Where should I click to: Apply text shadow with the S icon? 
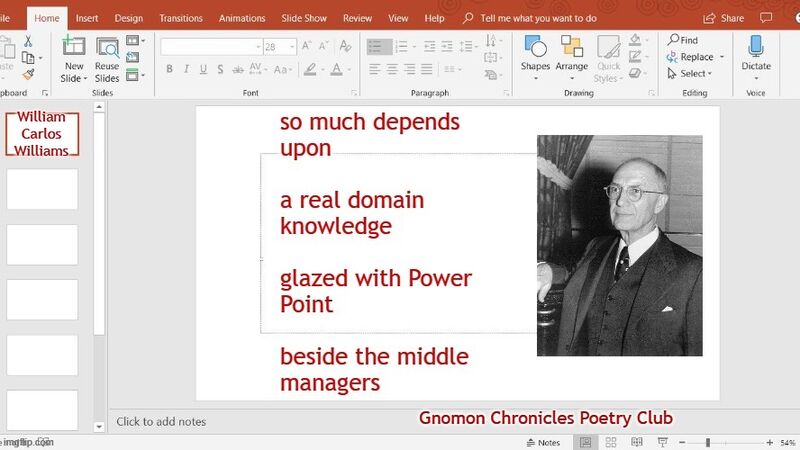pyautogui.click(x=220, y=69)
